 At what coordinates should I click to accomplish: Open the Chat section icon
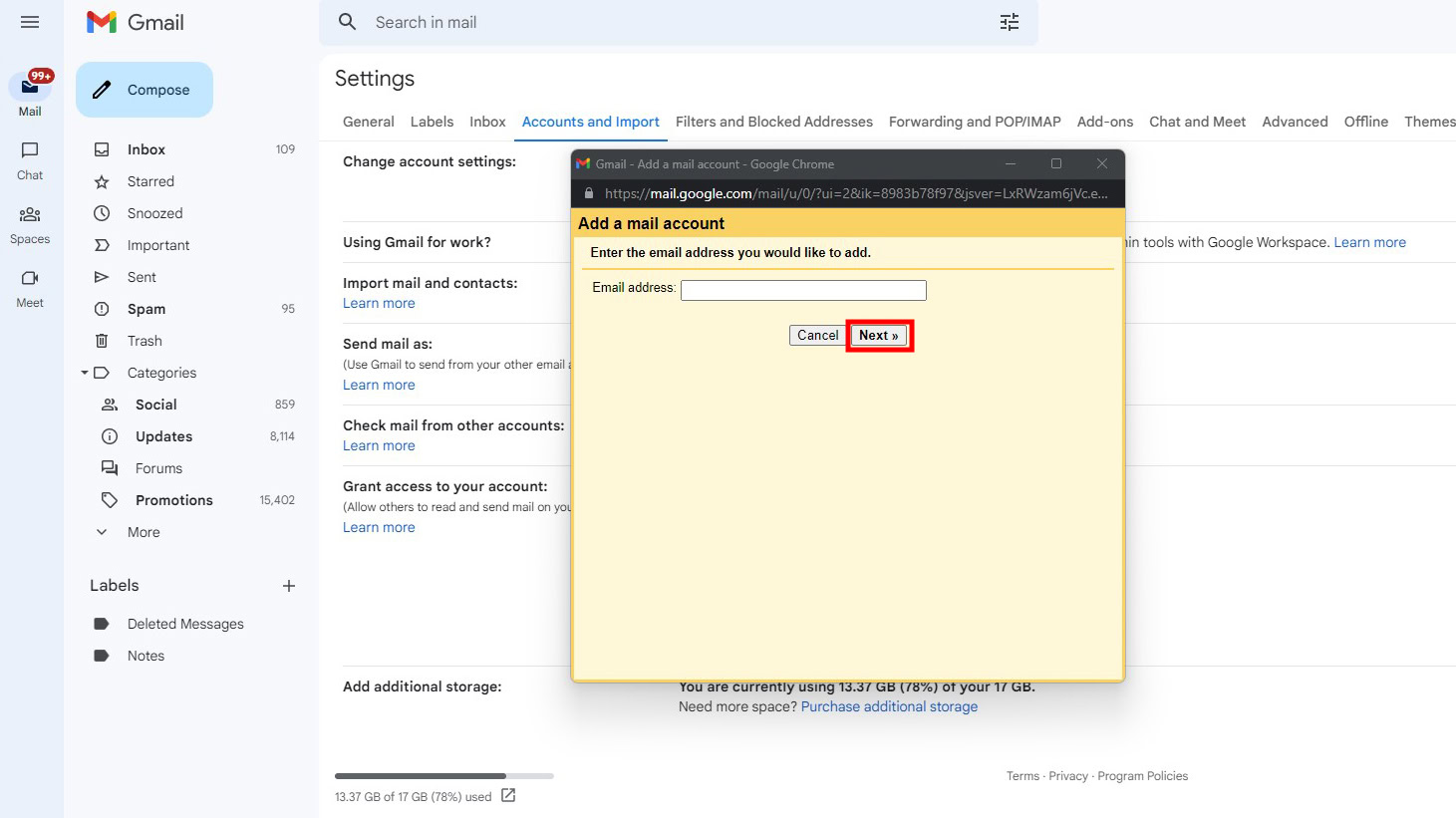click(x=30, y=150)
